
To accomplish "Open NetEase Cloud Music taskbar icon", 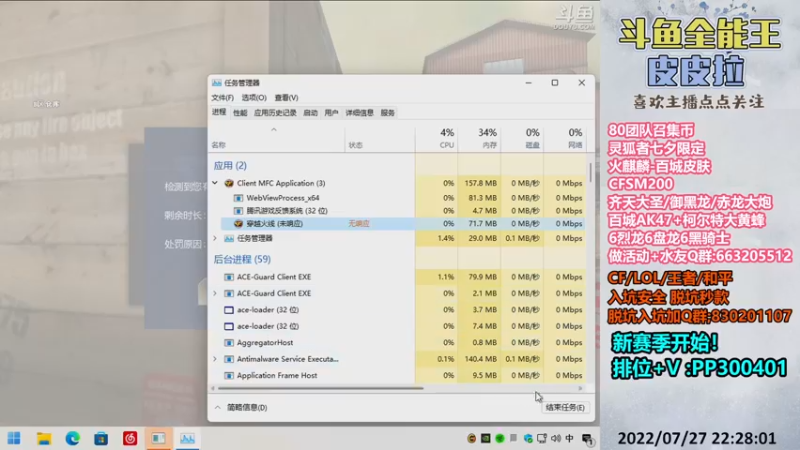I will coord(130,438).
